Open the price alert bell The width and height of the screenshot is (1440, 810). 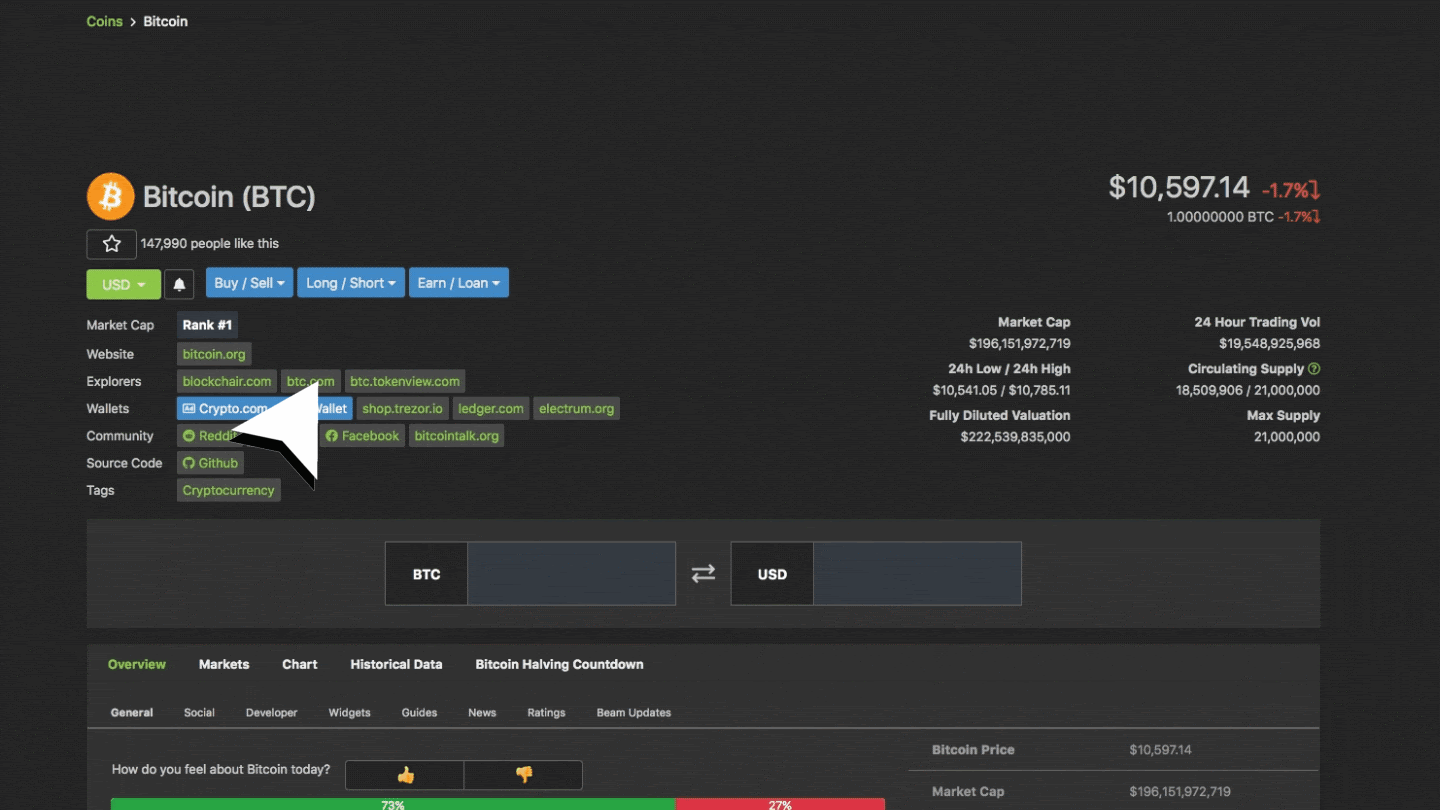click(179, 284)
